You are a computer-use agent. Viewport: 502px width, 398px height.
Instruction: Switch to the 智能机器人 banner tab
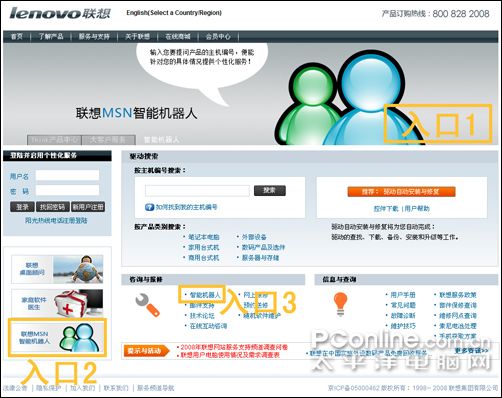[x=162, y=140]
